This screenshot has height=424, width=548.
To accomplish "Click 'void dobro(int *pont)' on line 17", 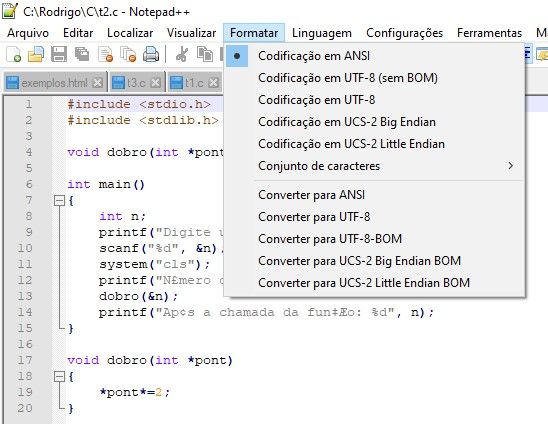I will [x=150, y=360].
